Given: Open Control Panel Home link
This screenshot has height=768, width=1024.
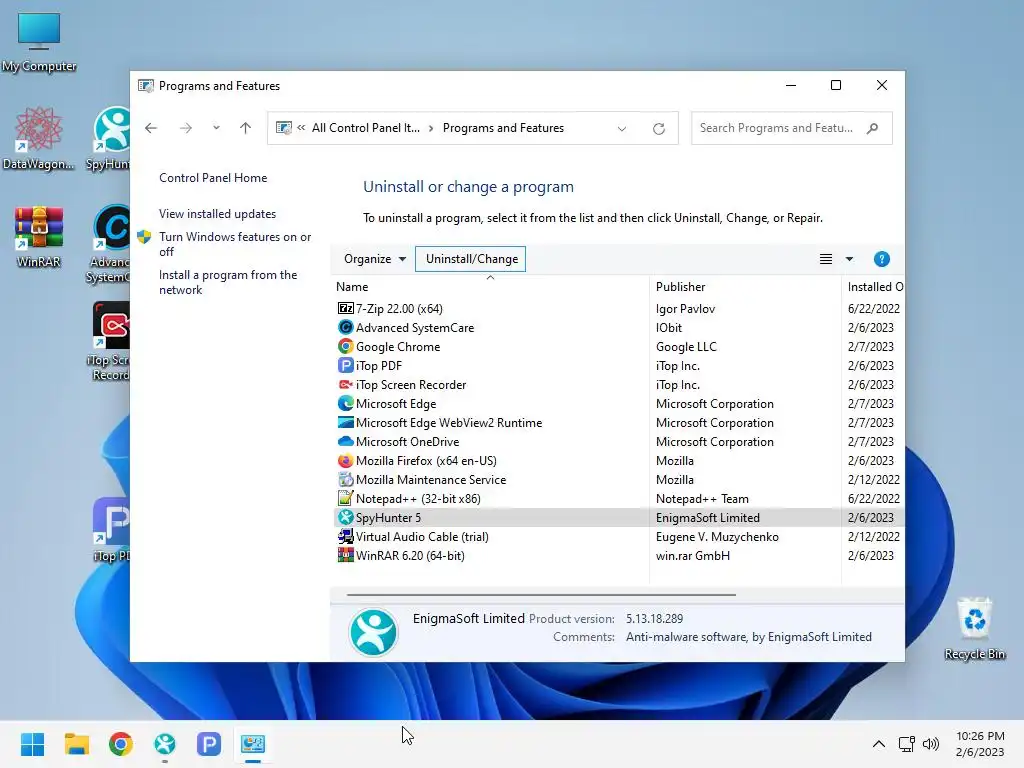Looking at the screenshot, I should tap(213, 178).
